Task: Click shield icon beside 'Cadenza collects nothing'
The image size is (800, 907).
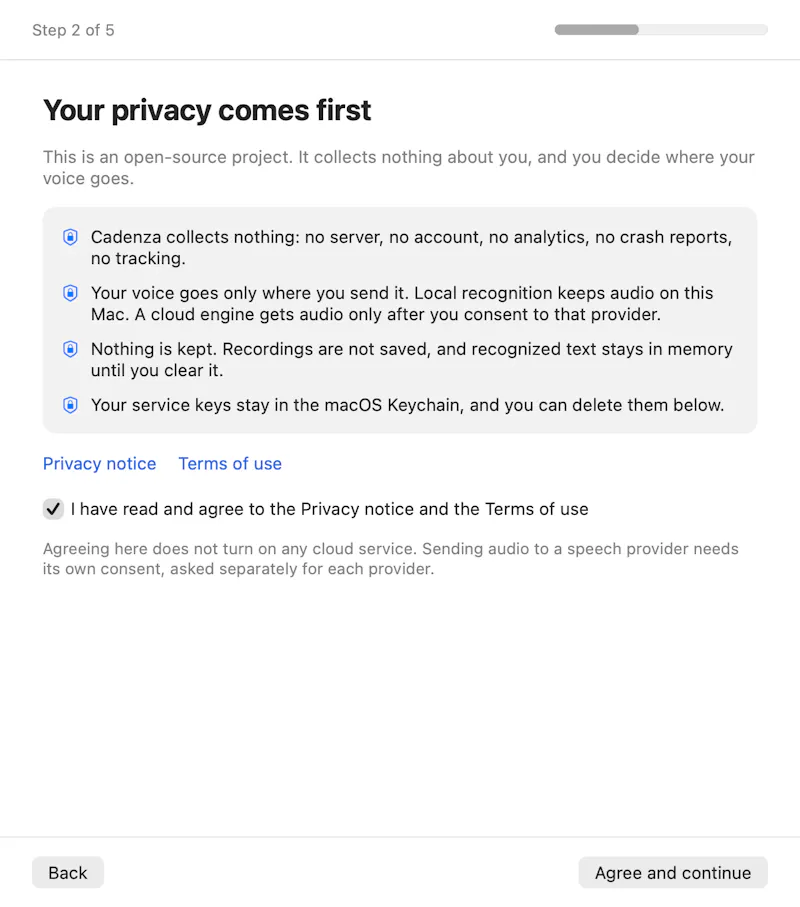Action: click(70, 237)
